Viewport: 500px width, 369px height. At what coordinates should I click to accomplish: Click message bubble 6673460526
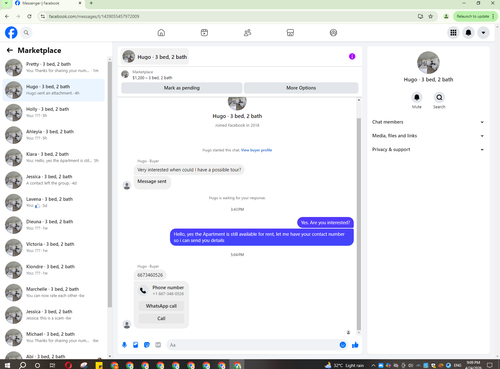(x=150, y=275)
